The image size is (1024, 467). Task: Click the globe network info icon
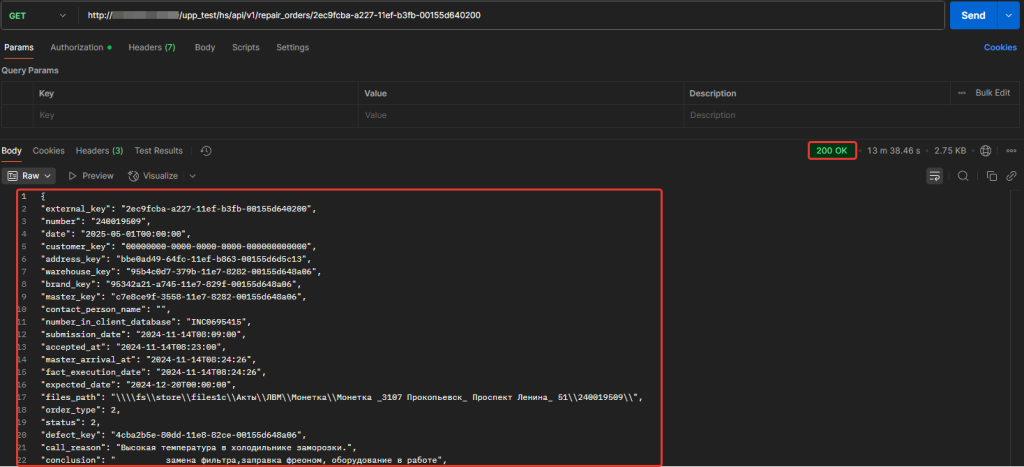985,151
